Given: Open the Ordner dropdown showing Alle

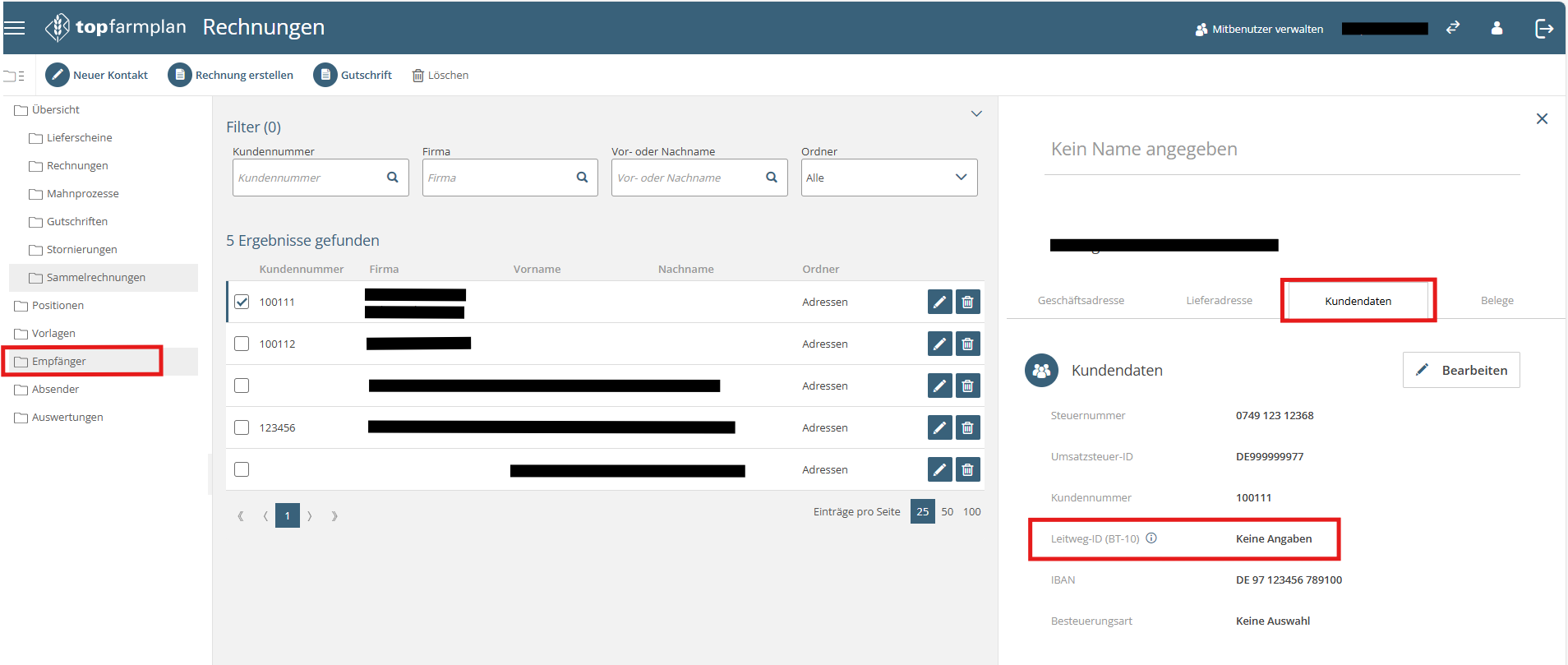Looking at the screenshot, I should point(888,178).
